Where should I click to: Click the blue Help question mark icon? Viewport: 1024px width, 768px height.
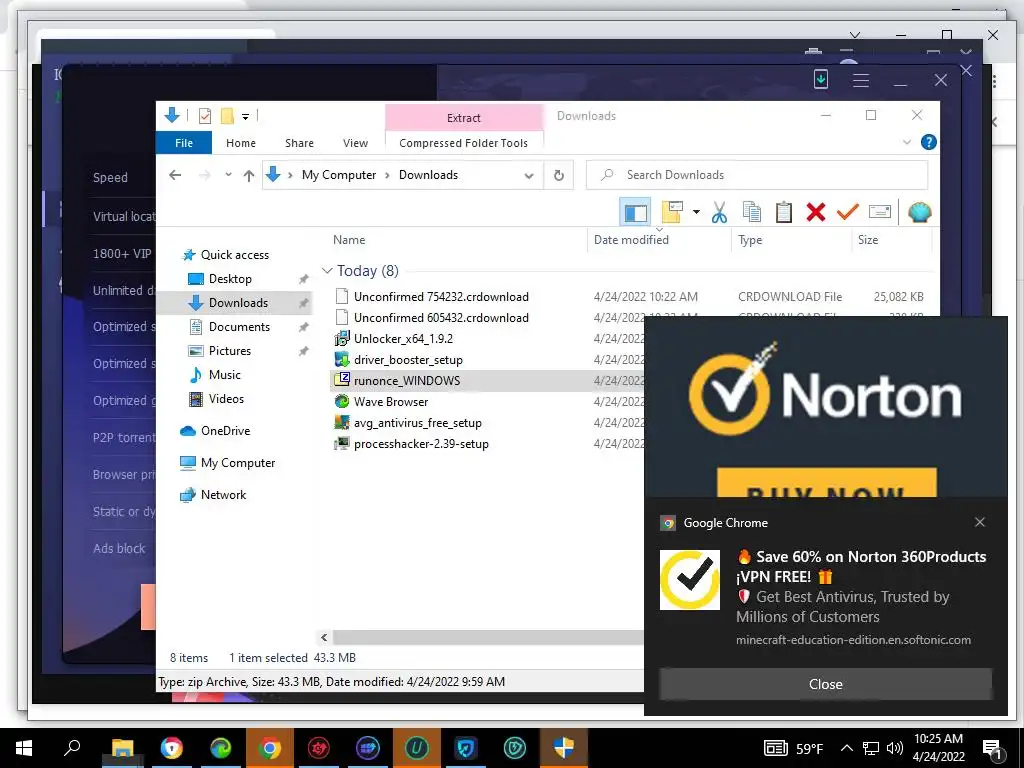point(928,142)
